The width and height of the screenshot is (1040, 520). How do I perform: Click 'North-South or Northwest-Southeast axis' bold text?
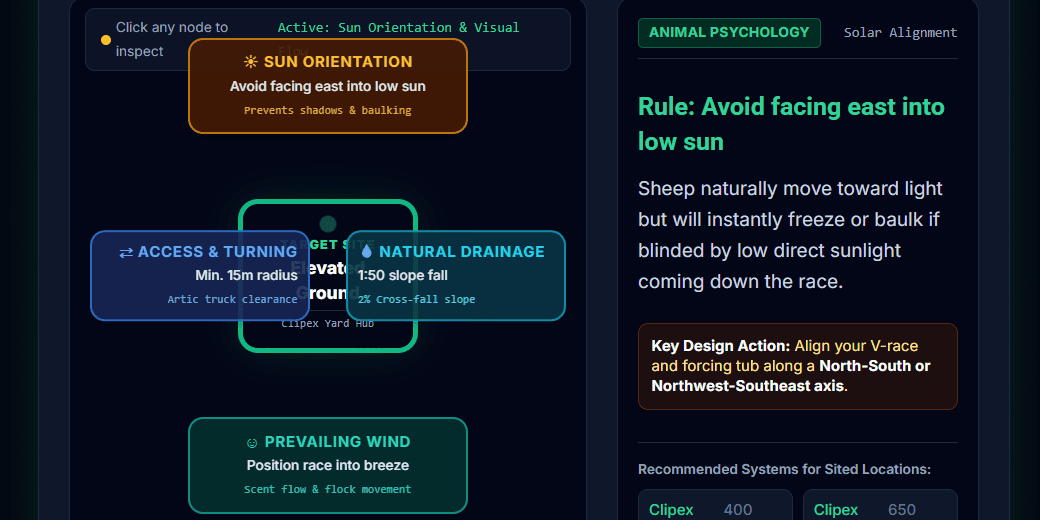tap(791, 376)
